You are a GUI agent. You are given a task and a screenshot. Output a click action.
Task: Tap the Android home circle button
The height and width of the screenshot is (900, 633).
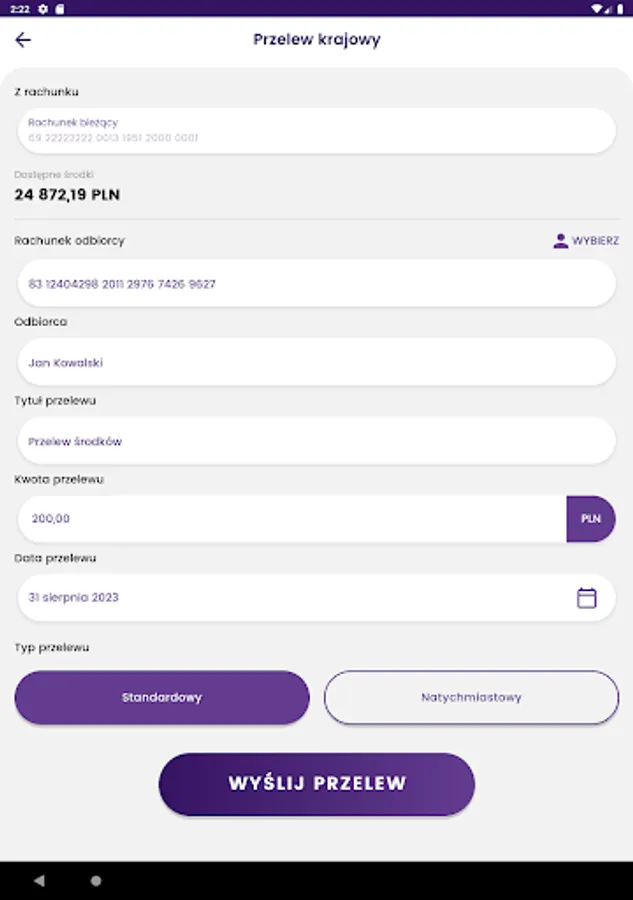click(x=96, y=880)
